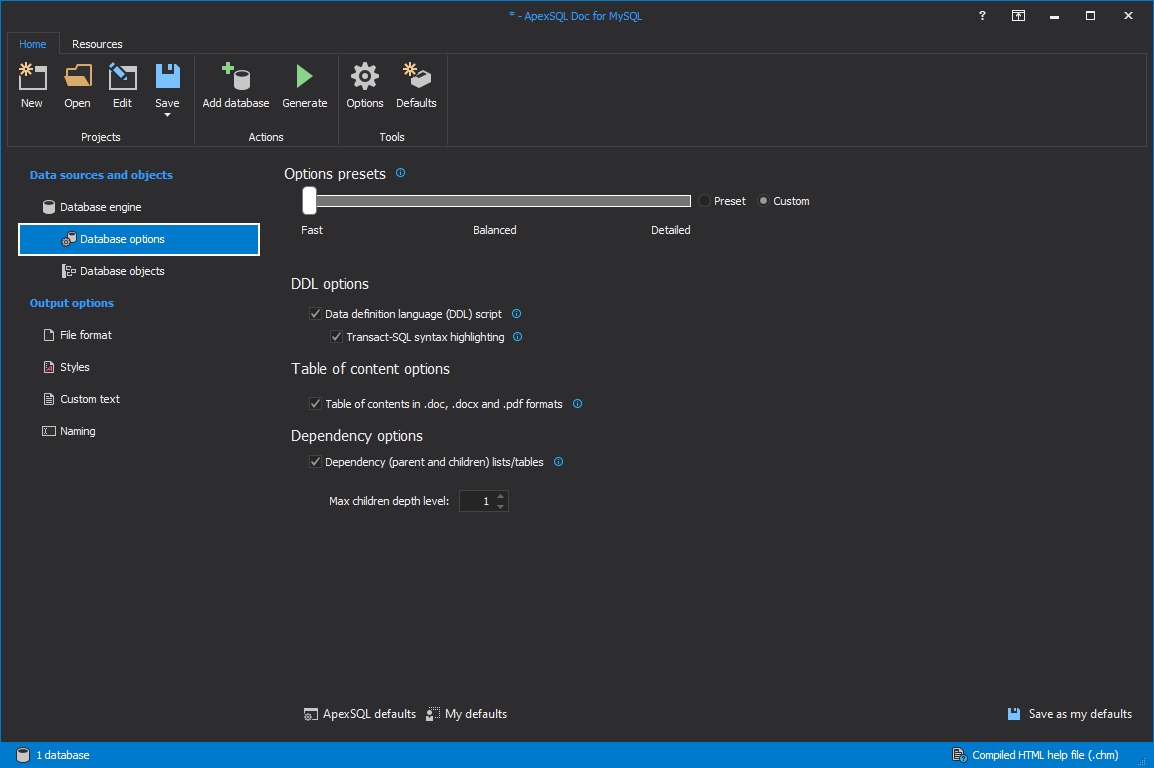Open Database objects in the sidebar
The image size is (1154, 768).
click(x=139, y=271)
